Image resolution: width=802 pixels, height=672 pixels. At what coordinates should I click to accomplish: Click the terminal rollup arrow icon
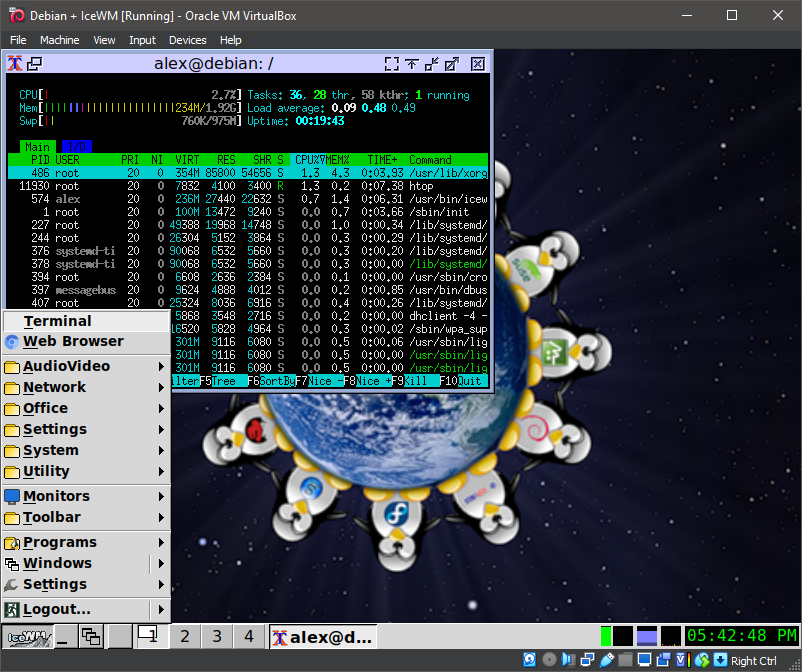[x=412, y=64]
